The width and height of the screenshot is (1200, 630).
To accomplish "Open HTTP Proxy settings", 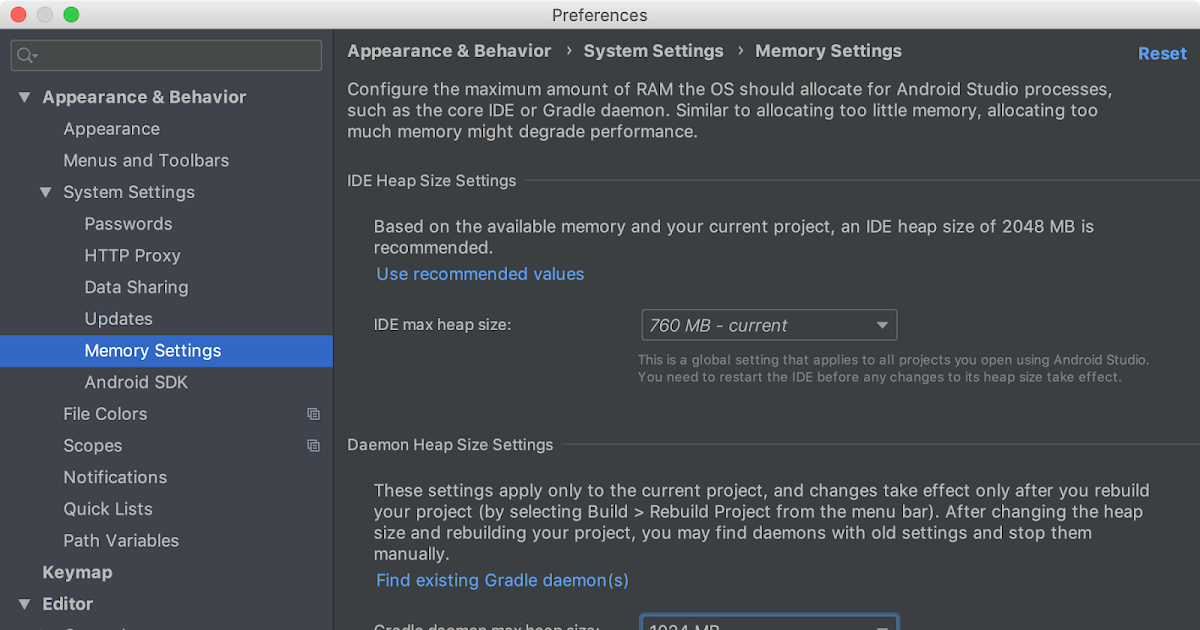I will (132, 255).
